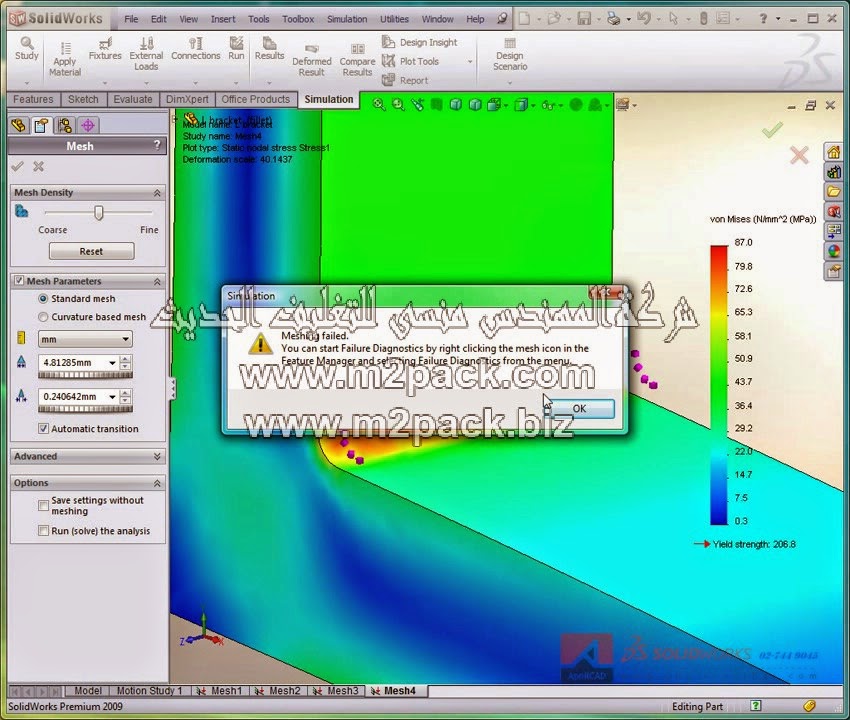Switch to the Evaluate tab
Image resolution: width=850 pixels, height=720 pixels.
click(133, 99)
